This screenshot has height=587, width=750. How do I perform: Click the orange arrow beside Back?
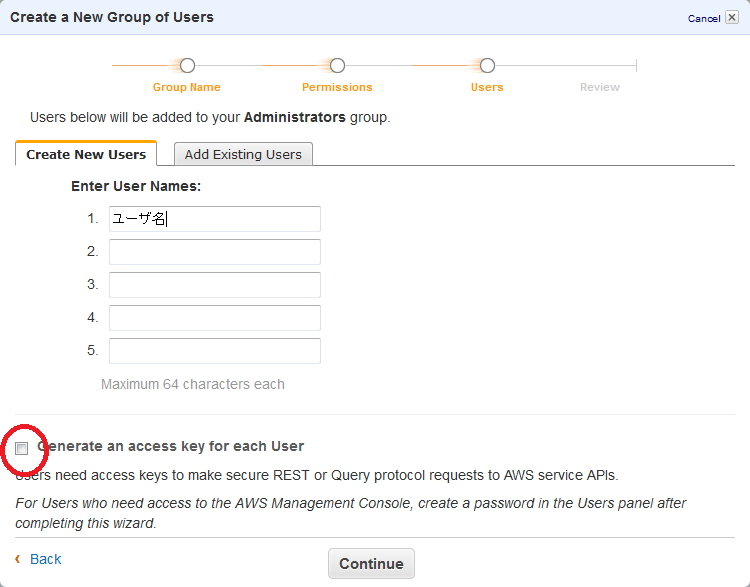[x=18, y=559]
